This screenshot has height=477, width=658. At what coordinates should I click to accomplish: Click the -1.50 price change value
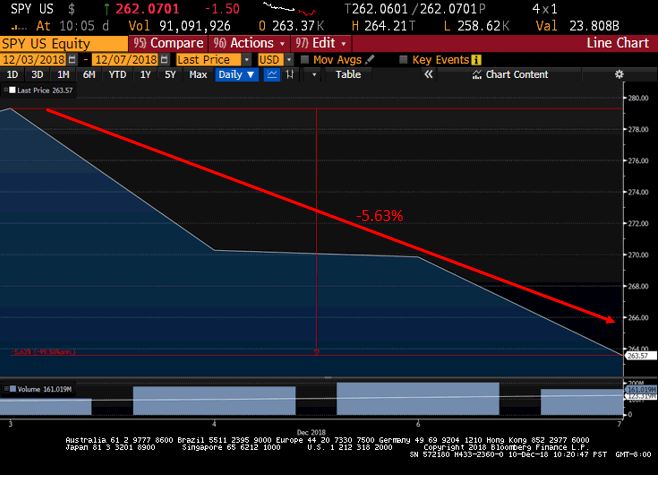(222, 9)
